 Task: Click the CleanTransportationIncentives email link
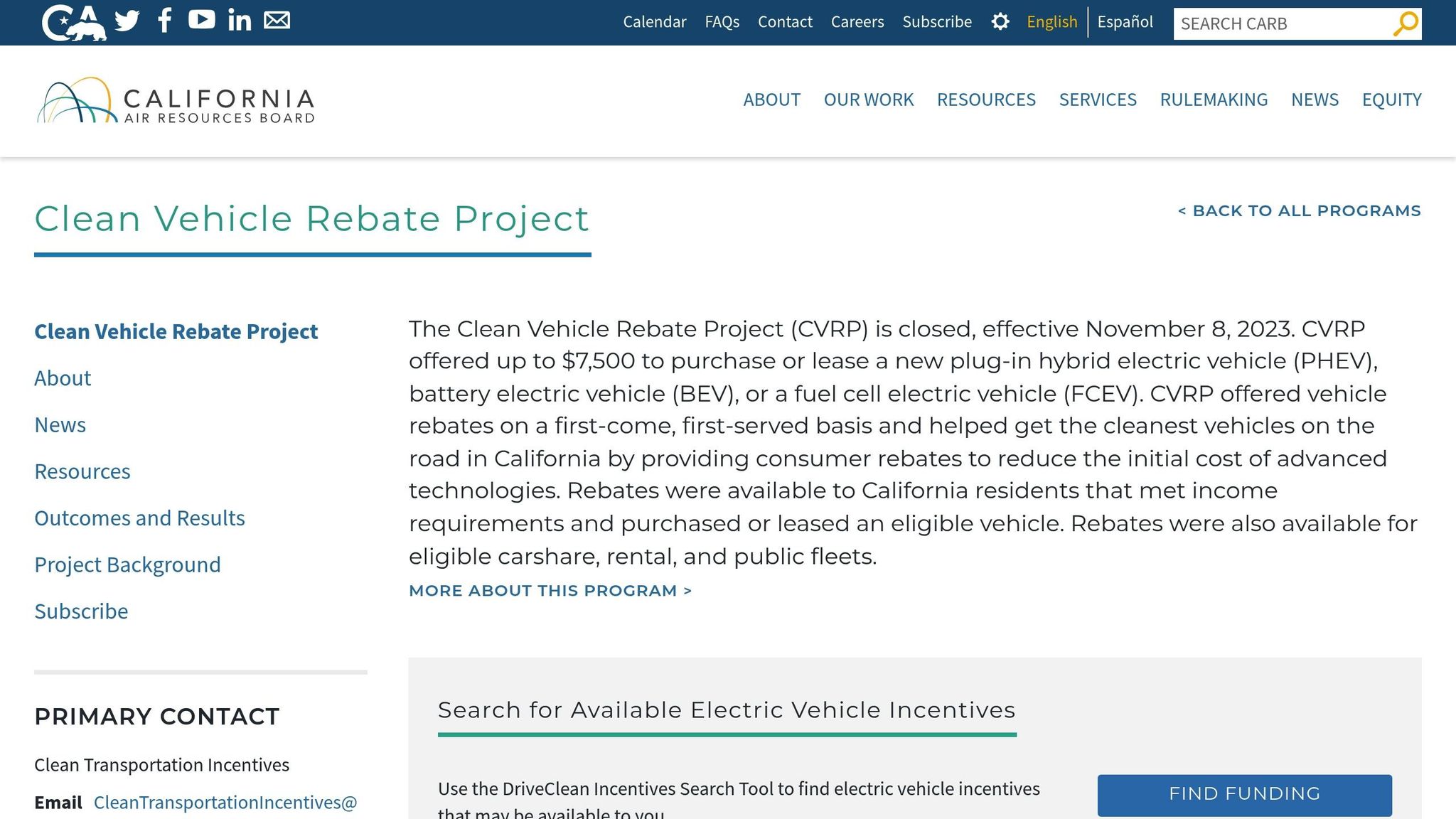click(225, 803)
